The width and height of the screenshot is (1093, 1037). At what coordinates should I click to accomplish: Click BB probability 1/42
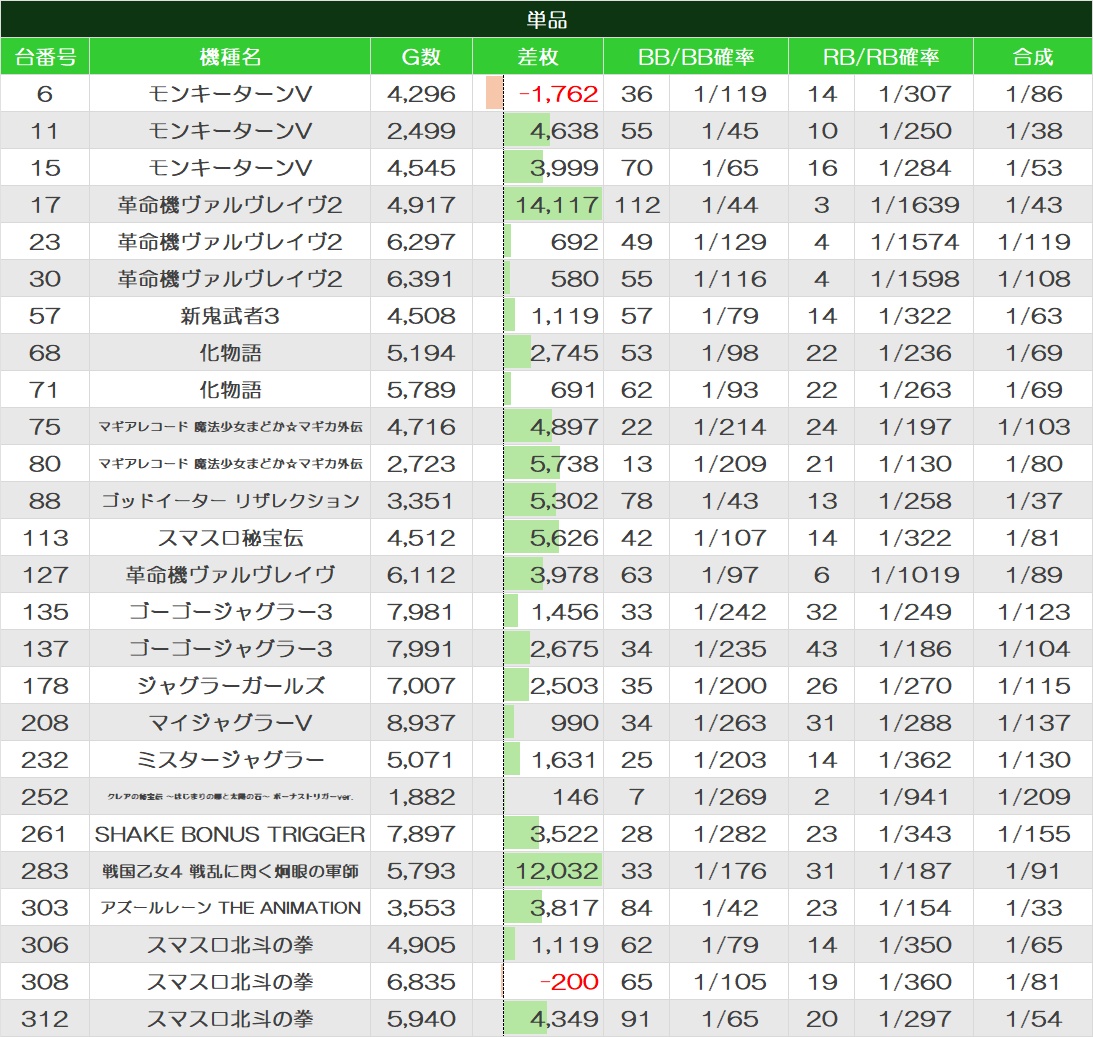coord(730,907)
